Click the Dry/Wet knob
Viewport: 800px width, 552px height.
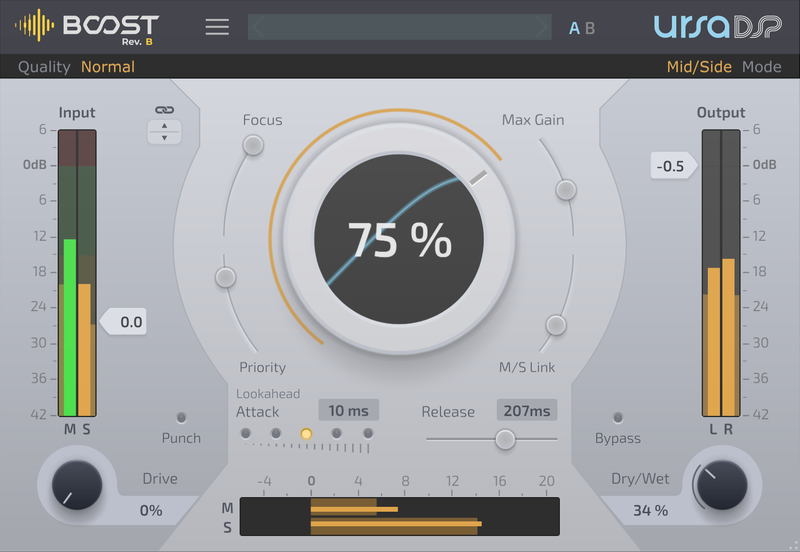coord(722,485)
